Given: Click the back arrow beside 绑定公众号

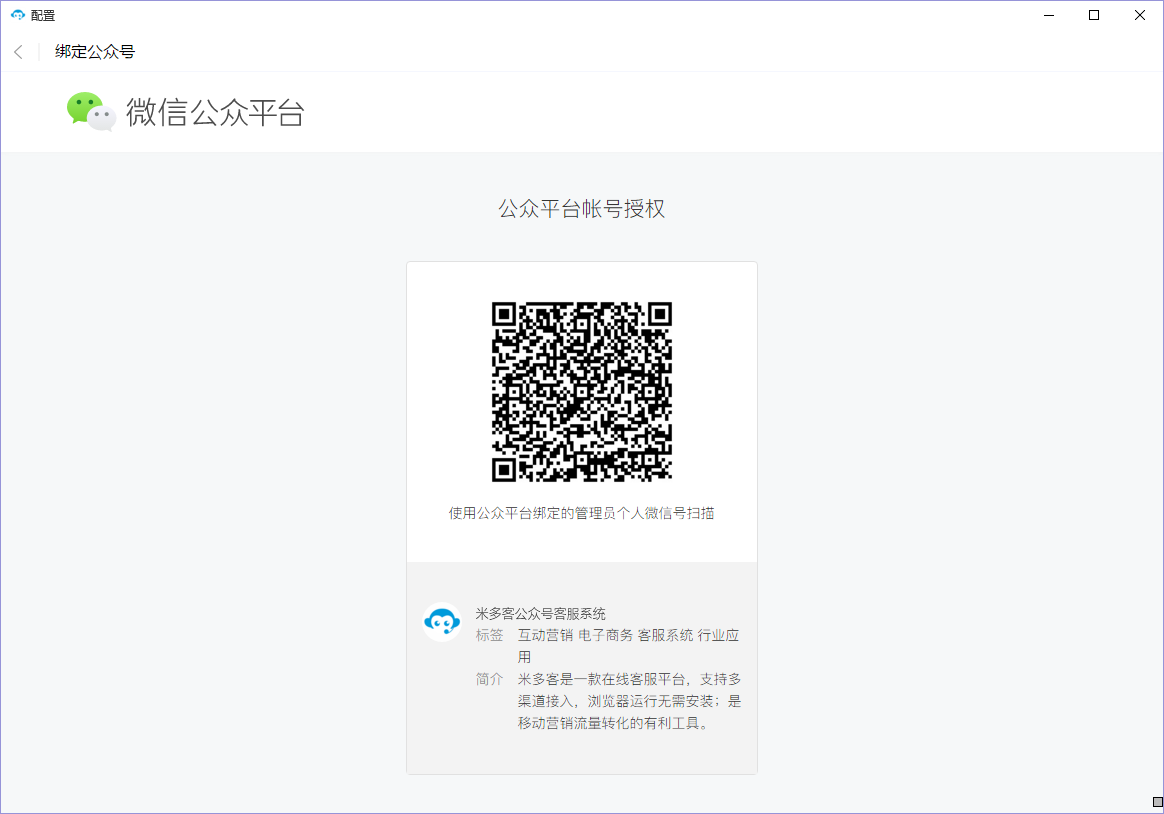Looking at the screenshot, I should click(18, 52).
